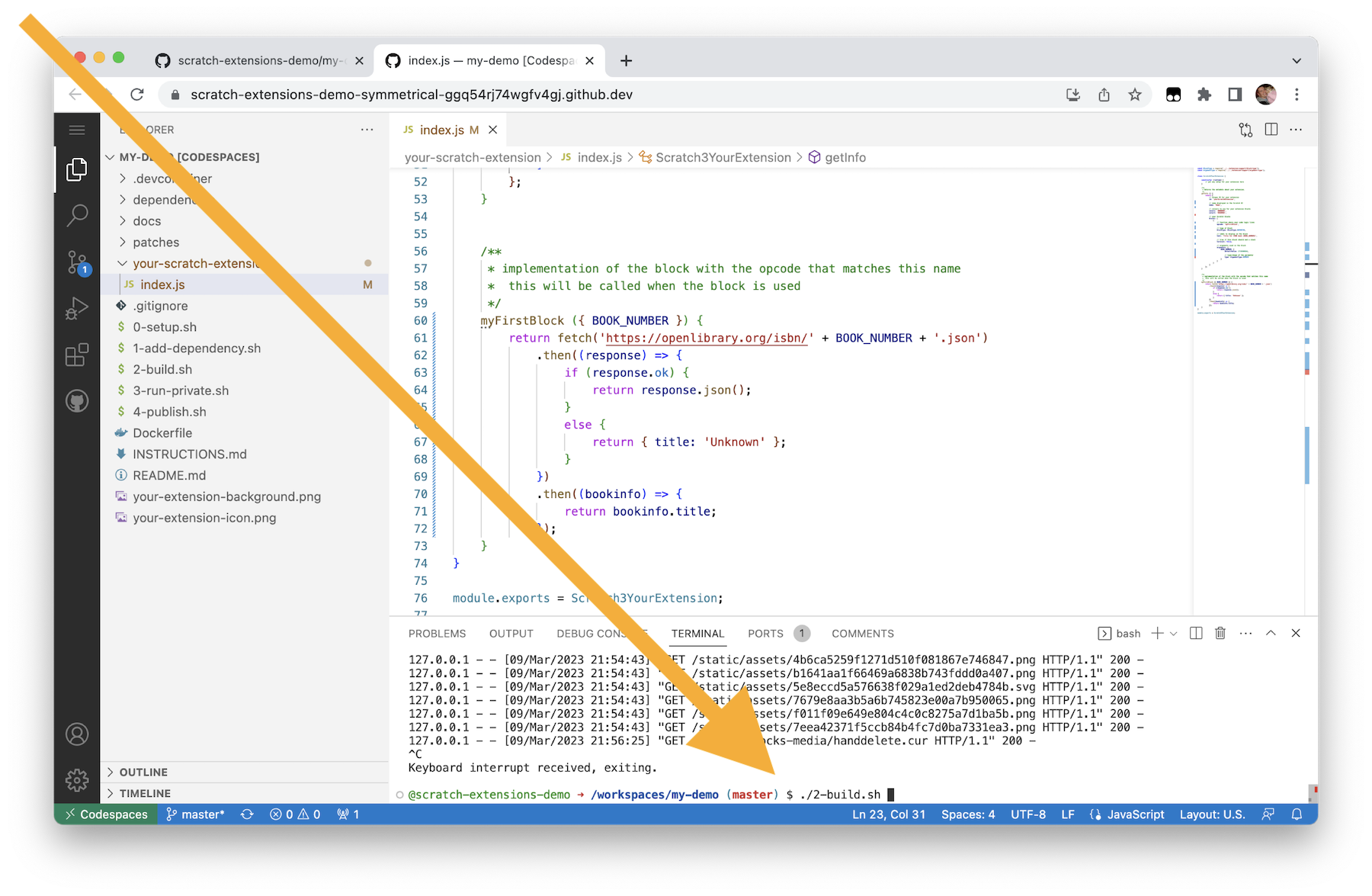
Task: Open the Extensions view
Action: (76, 355)
